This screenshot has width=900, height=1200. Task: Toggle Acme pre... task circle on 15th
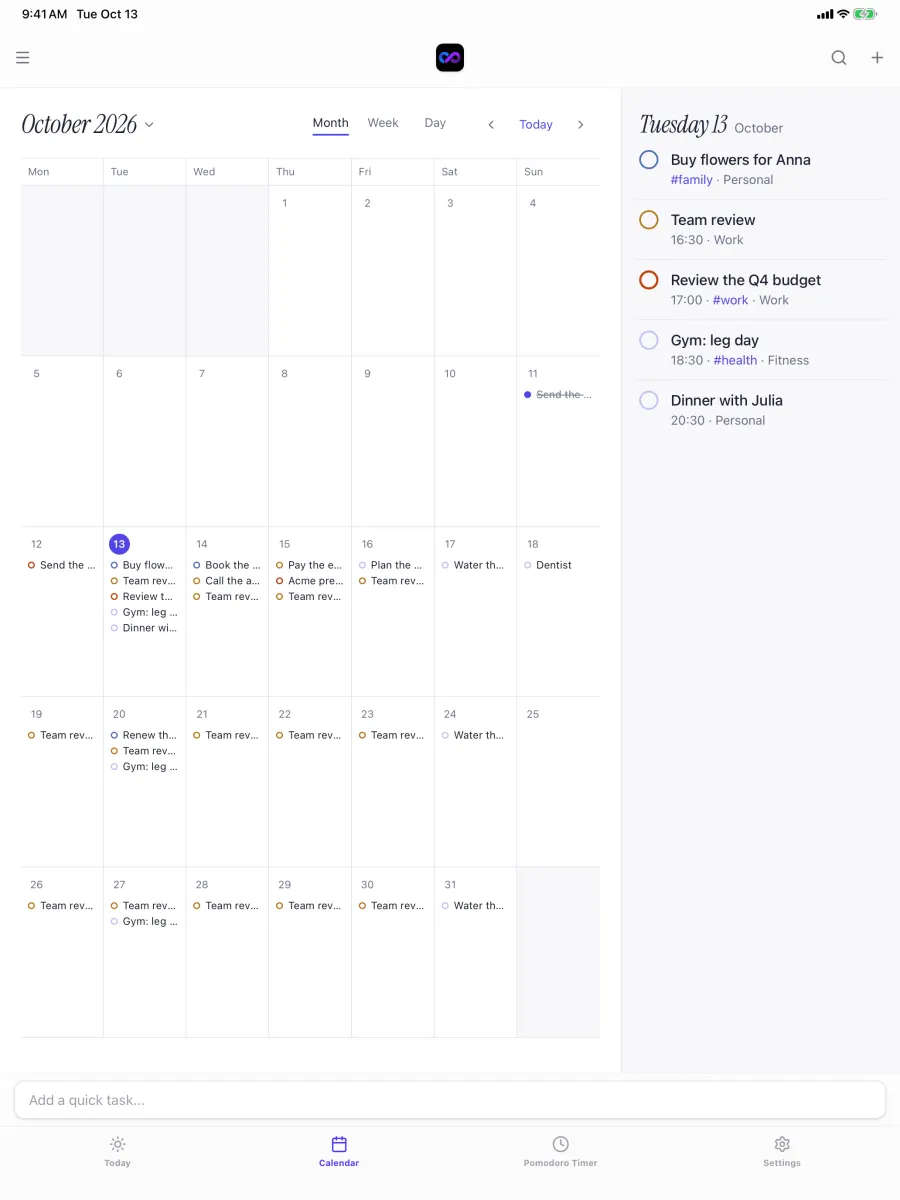(279, 581)
